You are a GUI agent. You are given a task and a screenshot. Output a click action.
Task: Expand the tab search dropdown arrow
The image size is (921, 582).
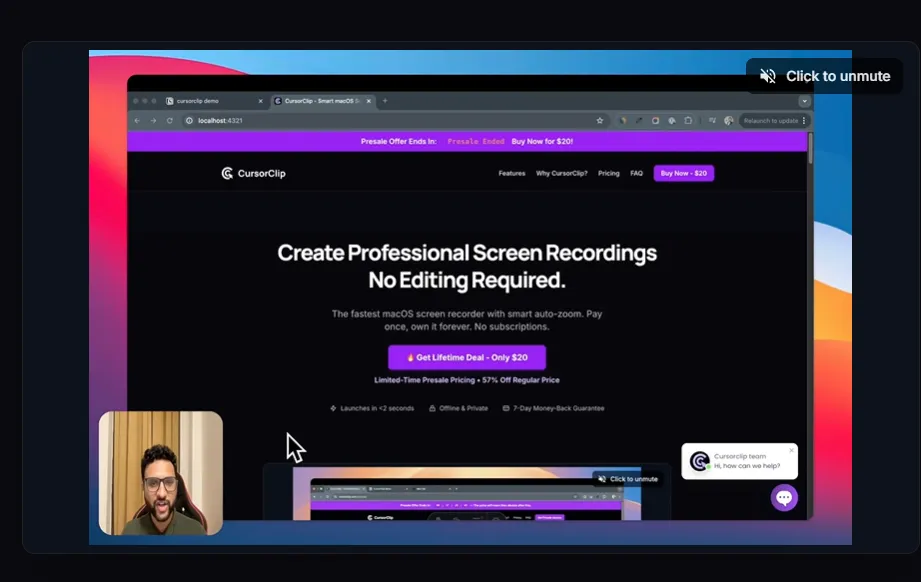(x=804, y=101)
